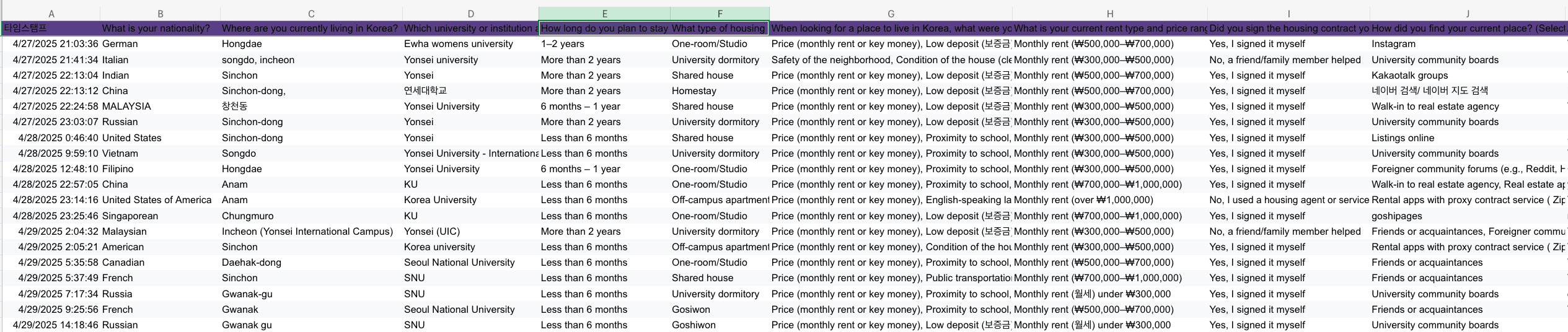This screenshot has width=1568, height=332.
Task: Click the 'Singaporean' nationality cell
Action: point(130,216)
